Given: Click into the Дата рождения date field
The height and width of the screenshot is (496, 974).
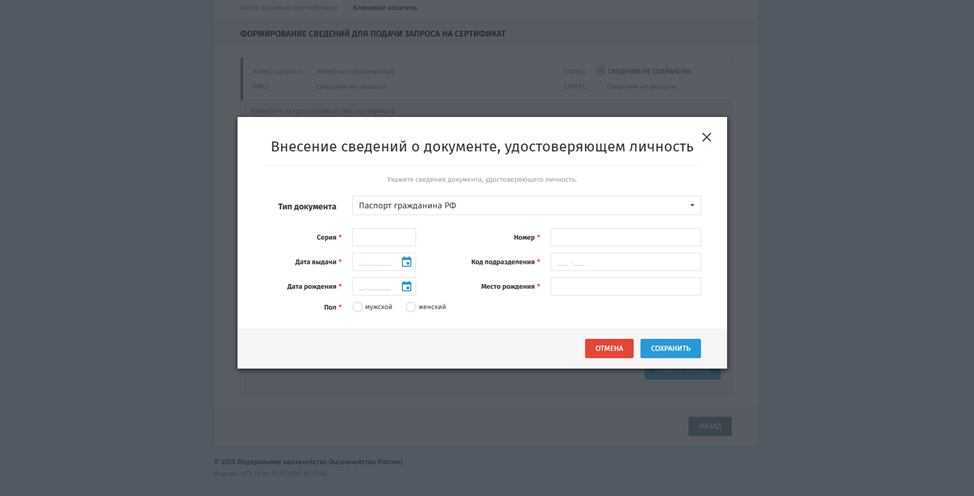Looking at the screenshot, I should pos(375,287).
